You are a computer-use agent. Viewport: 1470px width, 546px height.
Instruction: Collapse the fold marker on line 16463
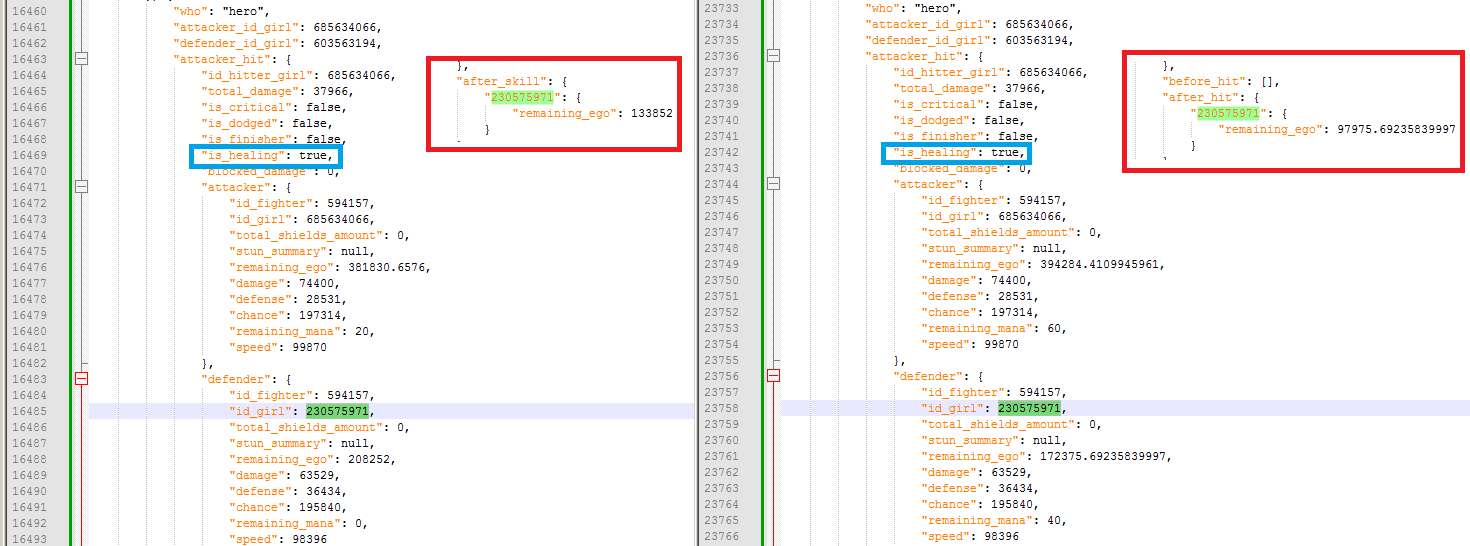coord(82,59)
